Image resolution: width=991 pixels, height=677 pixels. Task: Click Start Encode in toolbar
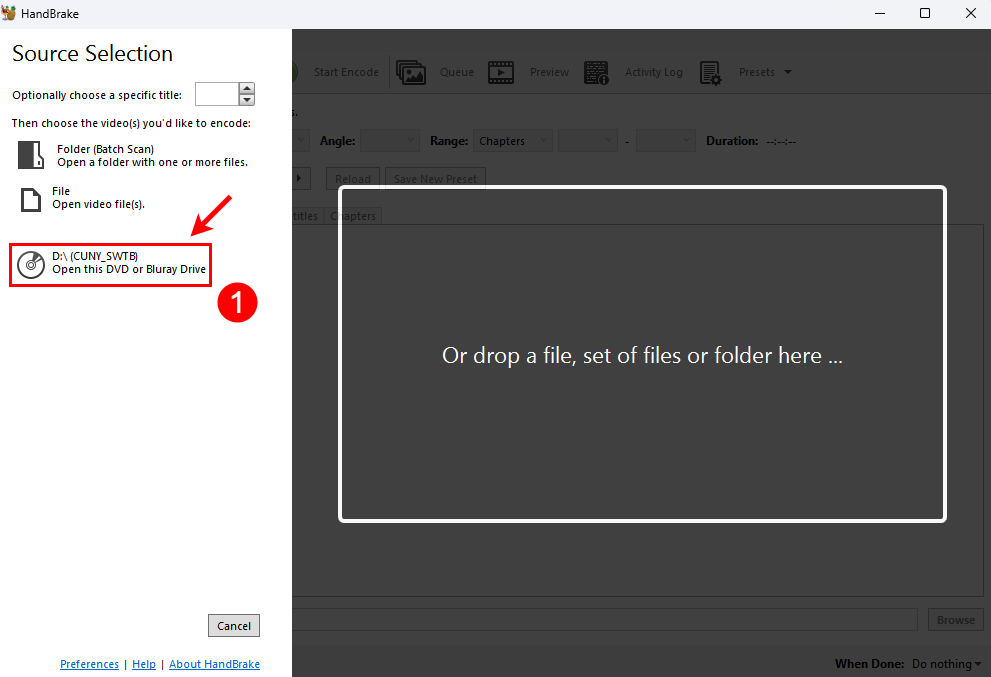click(346, 72)
